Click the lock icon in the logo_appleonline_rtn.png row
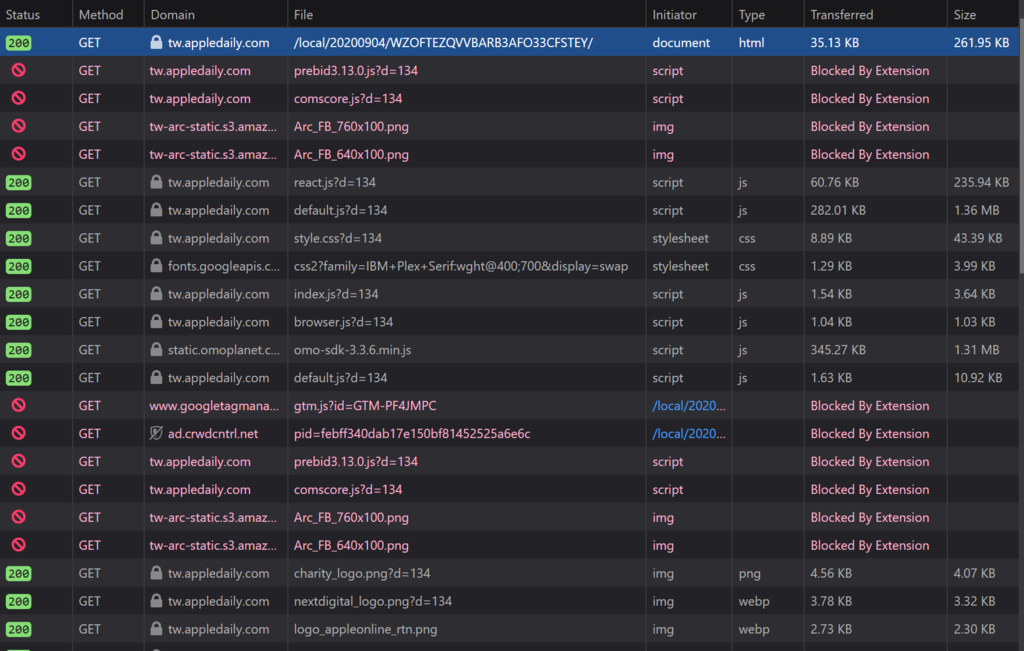Viewport: 1024px width, 651px height. tap(156, 629)
